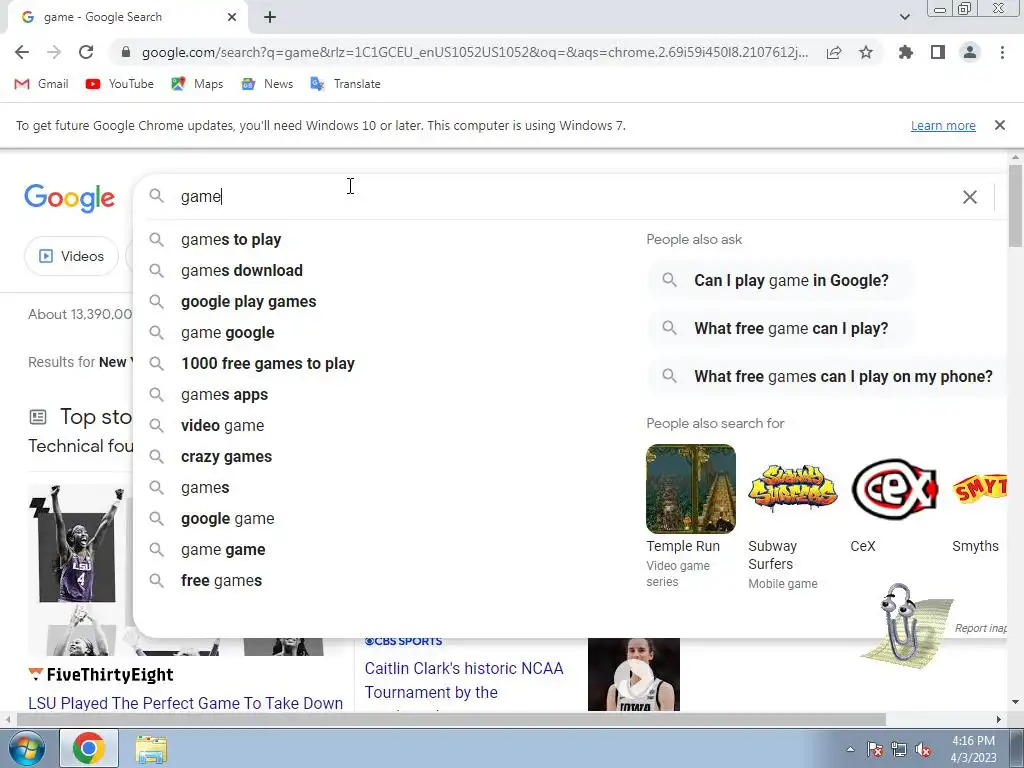1024x768 pixels.
Task: Click the Report inappropriate predictions link
Action: (x=980, y=628)
